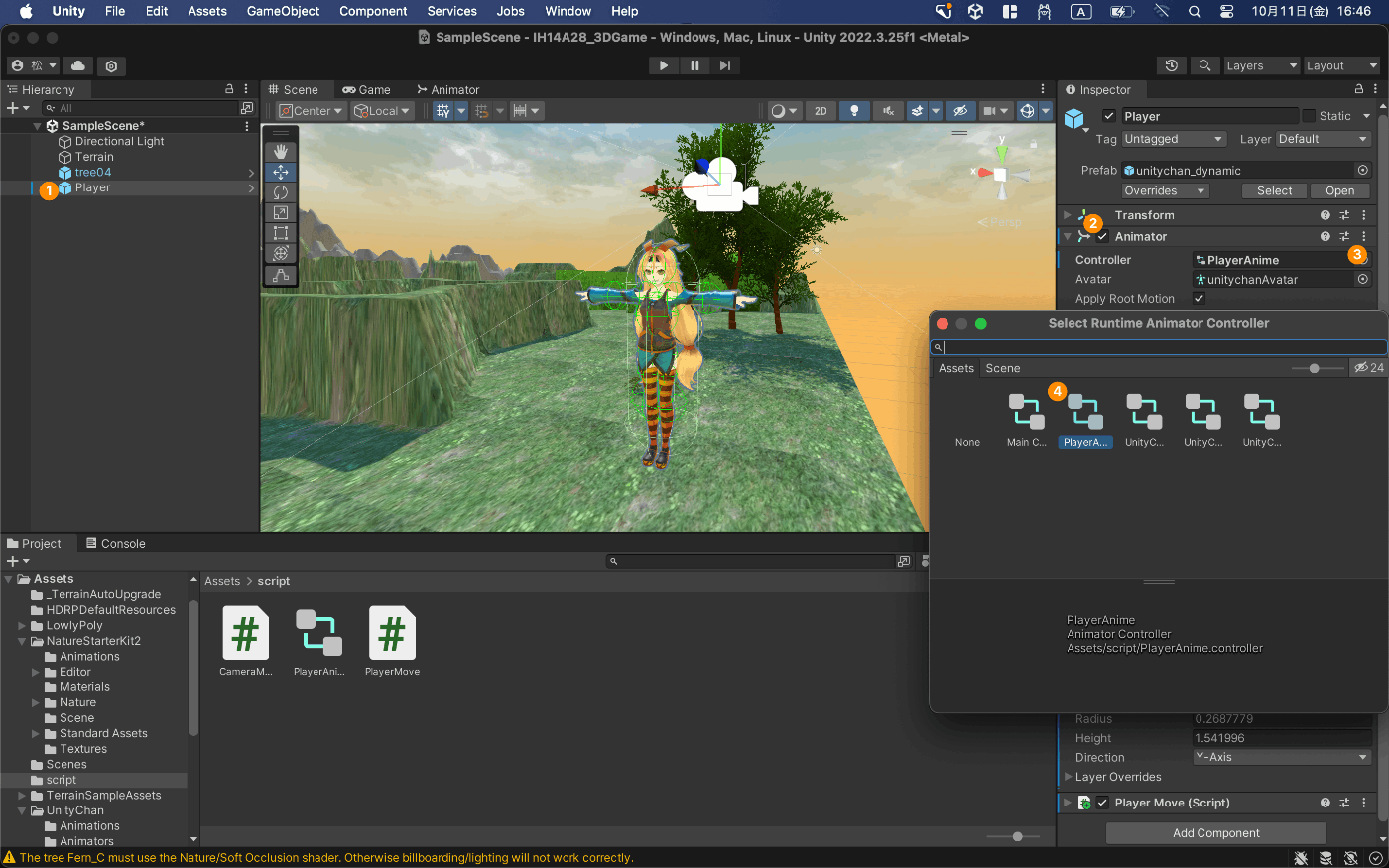The image size is (1389, 868).
Task: Click the Hierarchy add object plus button
Action: pyautogui.click(x=17, y=108)
